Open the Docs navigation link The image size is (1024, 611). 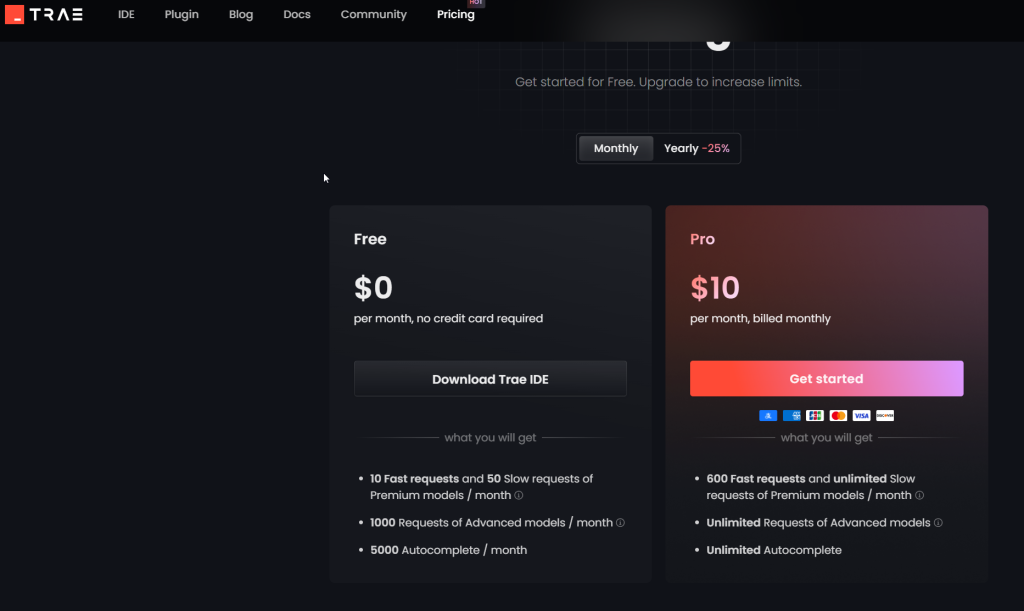click(296, 14)
